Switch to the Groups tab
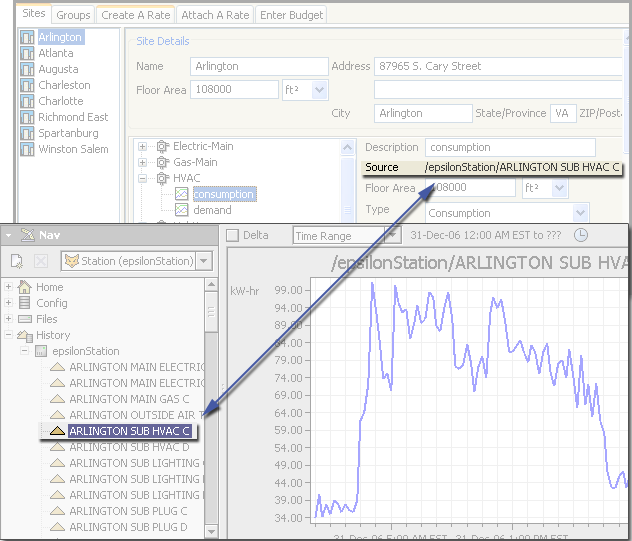Viewport: 632px width, 541px height. point(72,15)
